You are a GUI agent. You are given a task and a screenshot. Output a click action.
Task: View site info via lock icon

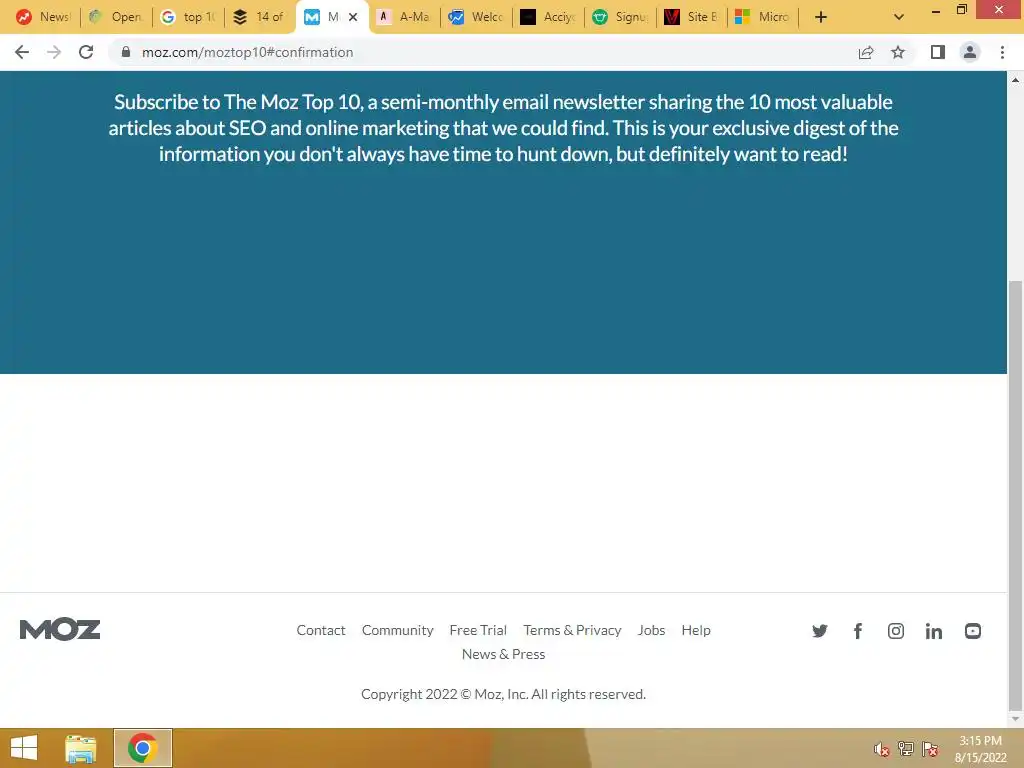[x=126, y=52]
